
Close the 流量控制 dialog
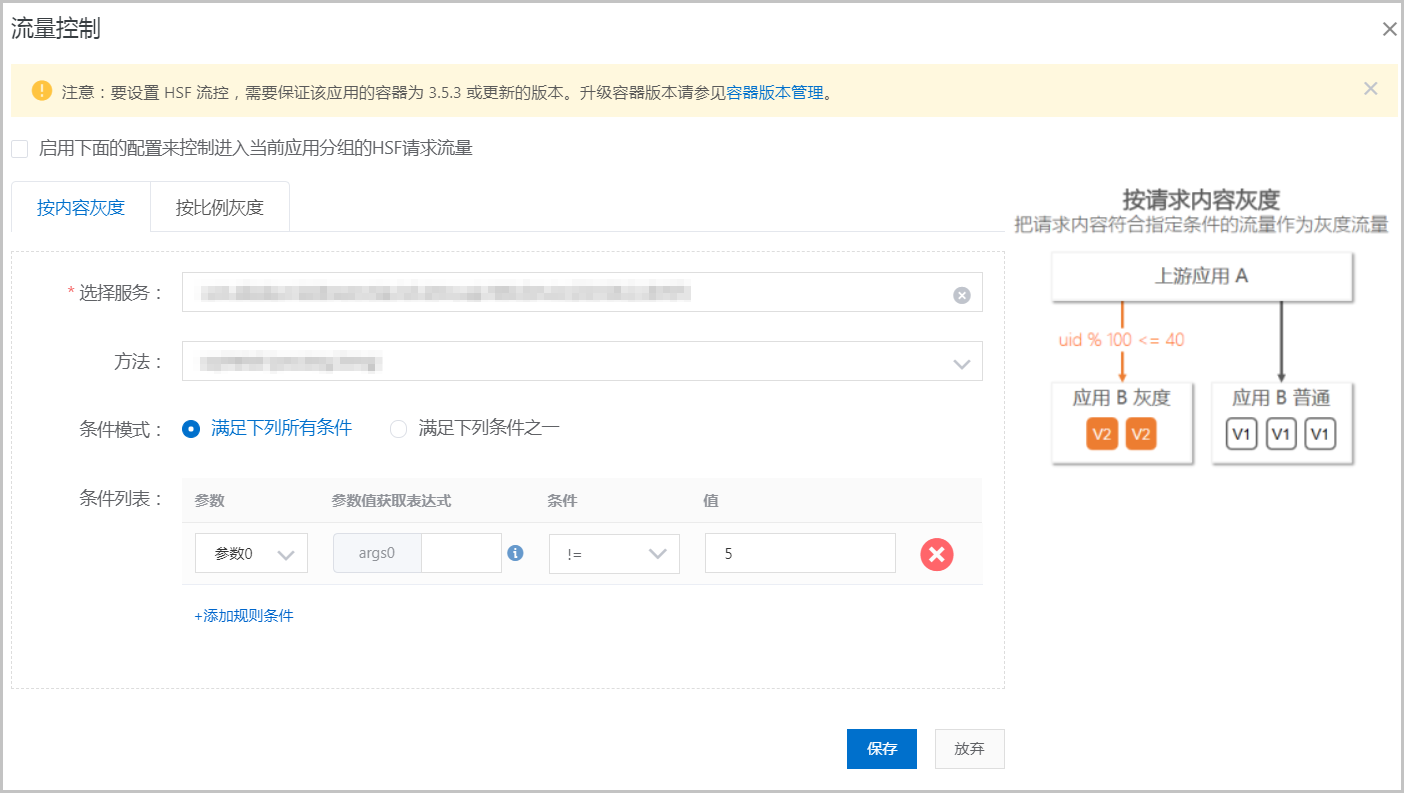click(x=1389, y=30)
